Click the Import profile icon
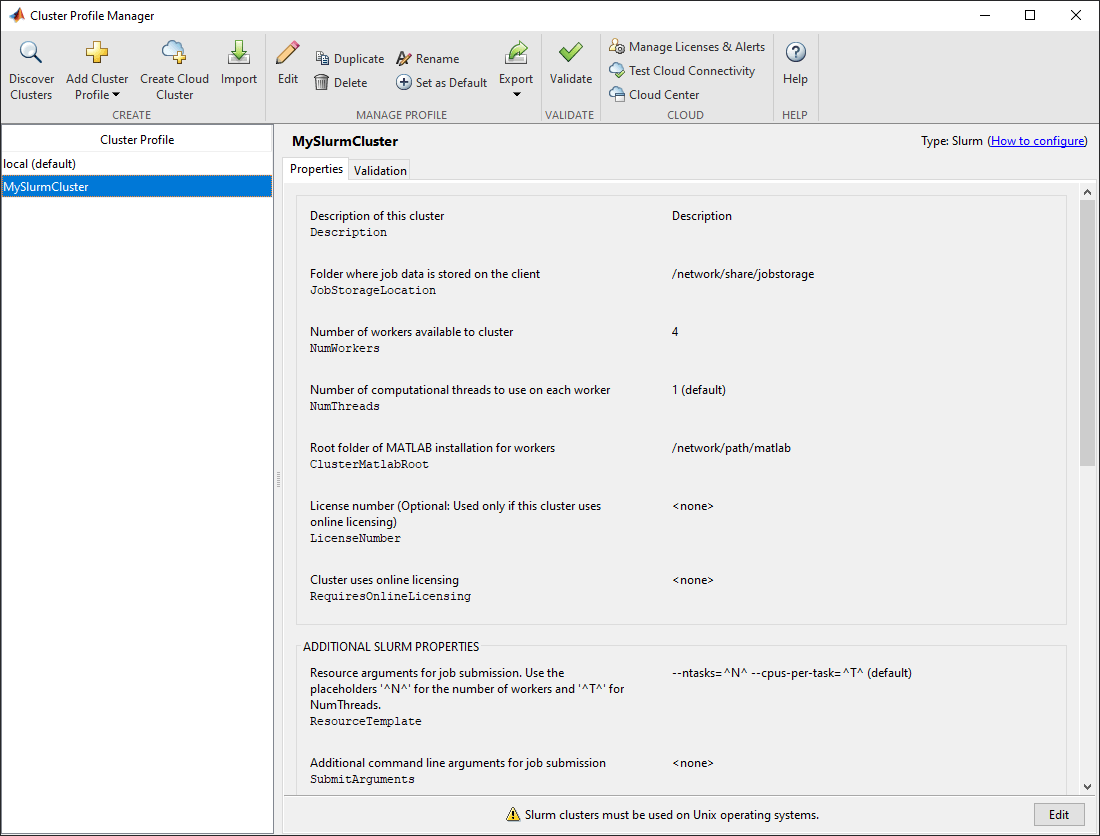The height and width of the screenshot is (836, 1100). (x=239, y=52)
